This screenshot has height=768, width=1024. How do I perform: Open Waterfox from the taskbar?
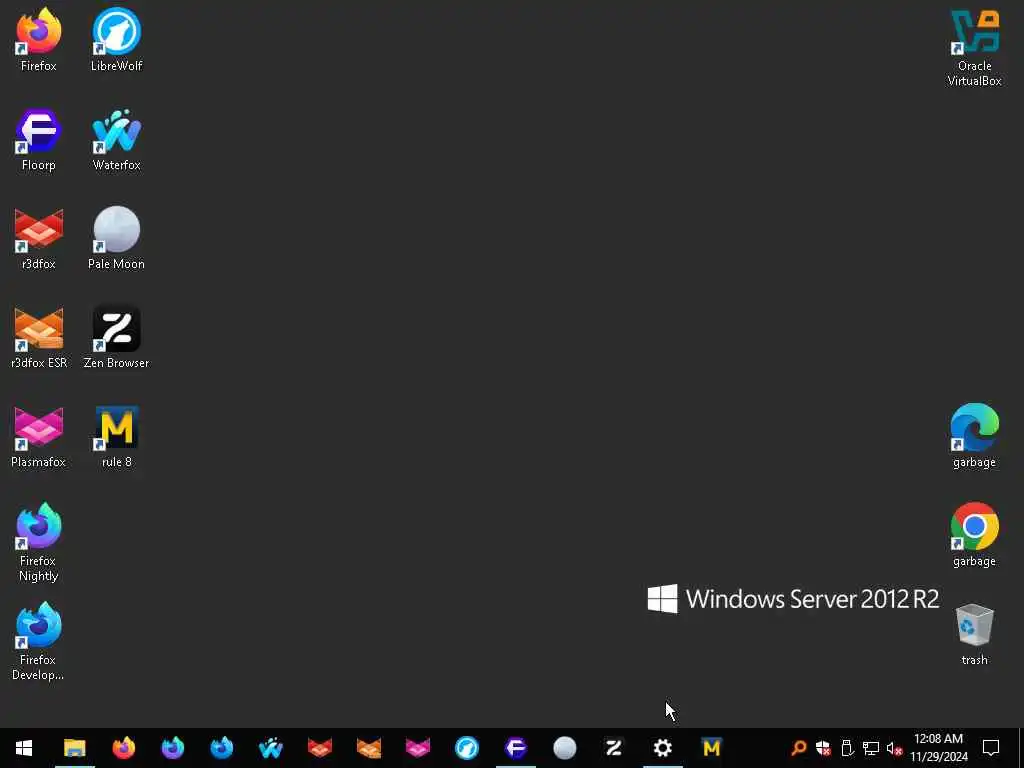click(x=270, y=748)
